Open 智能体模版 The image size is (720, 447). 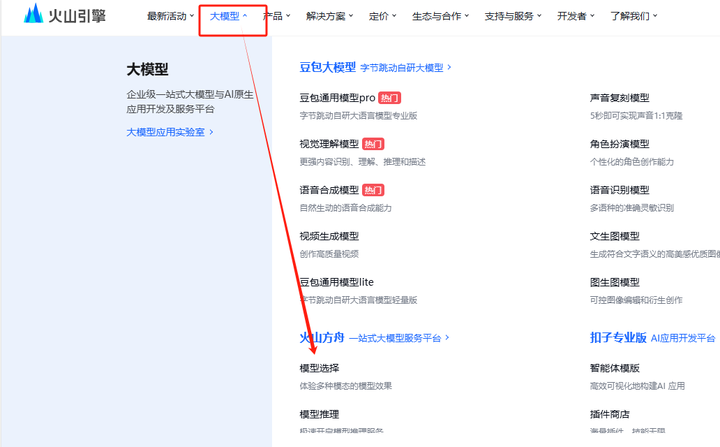click(614, 368)
